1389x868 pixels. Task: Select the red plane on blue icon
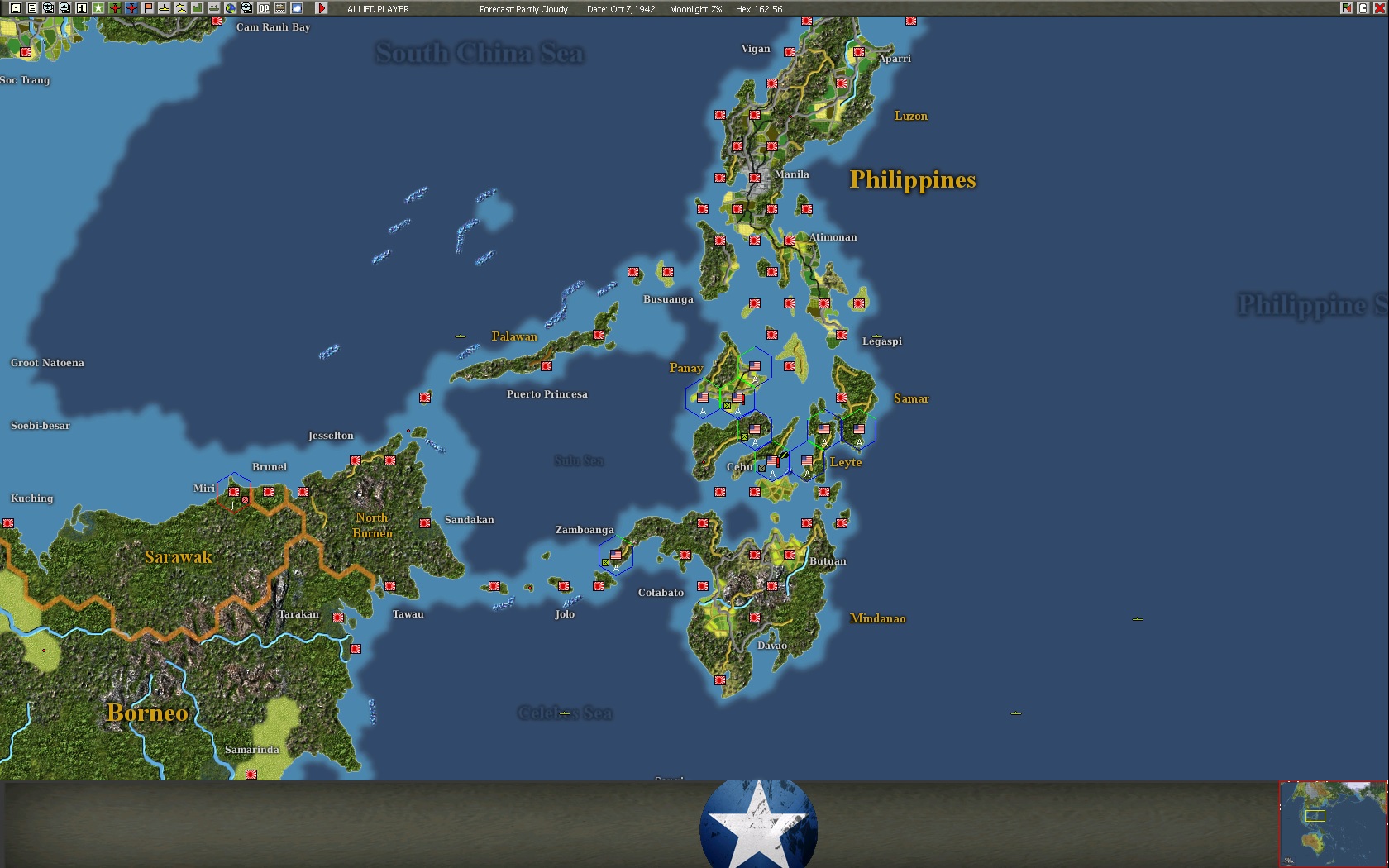click(131, 8)
